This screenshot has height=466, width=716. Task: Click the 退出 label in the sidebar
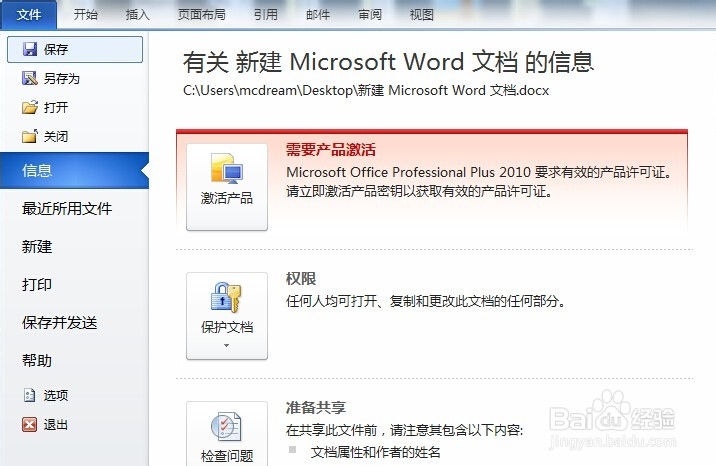56,424
